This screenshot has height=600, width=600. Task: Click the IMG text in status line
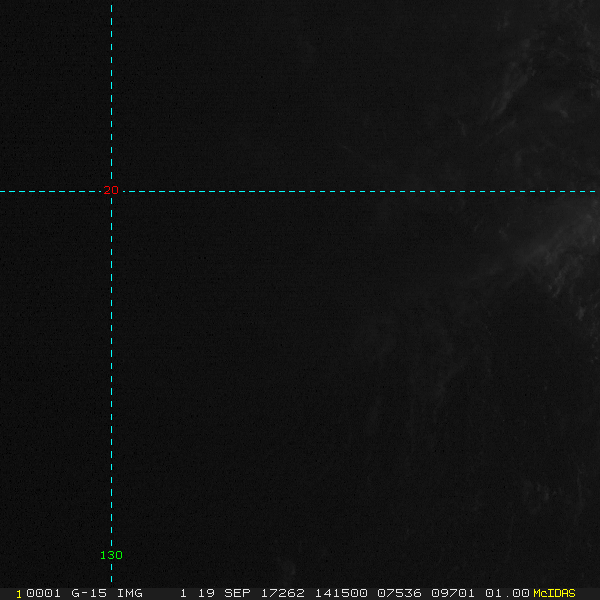(129, 593)
